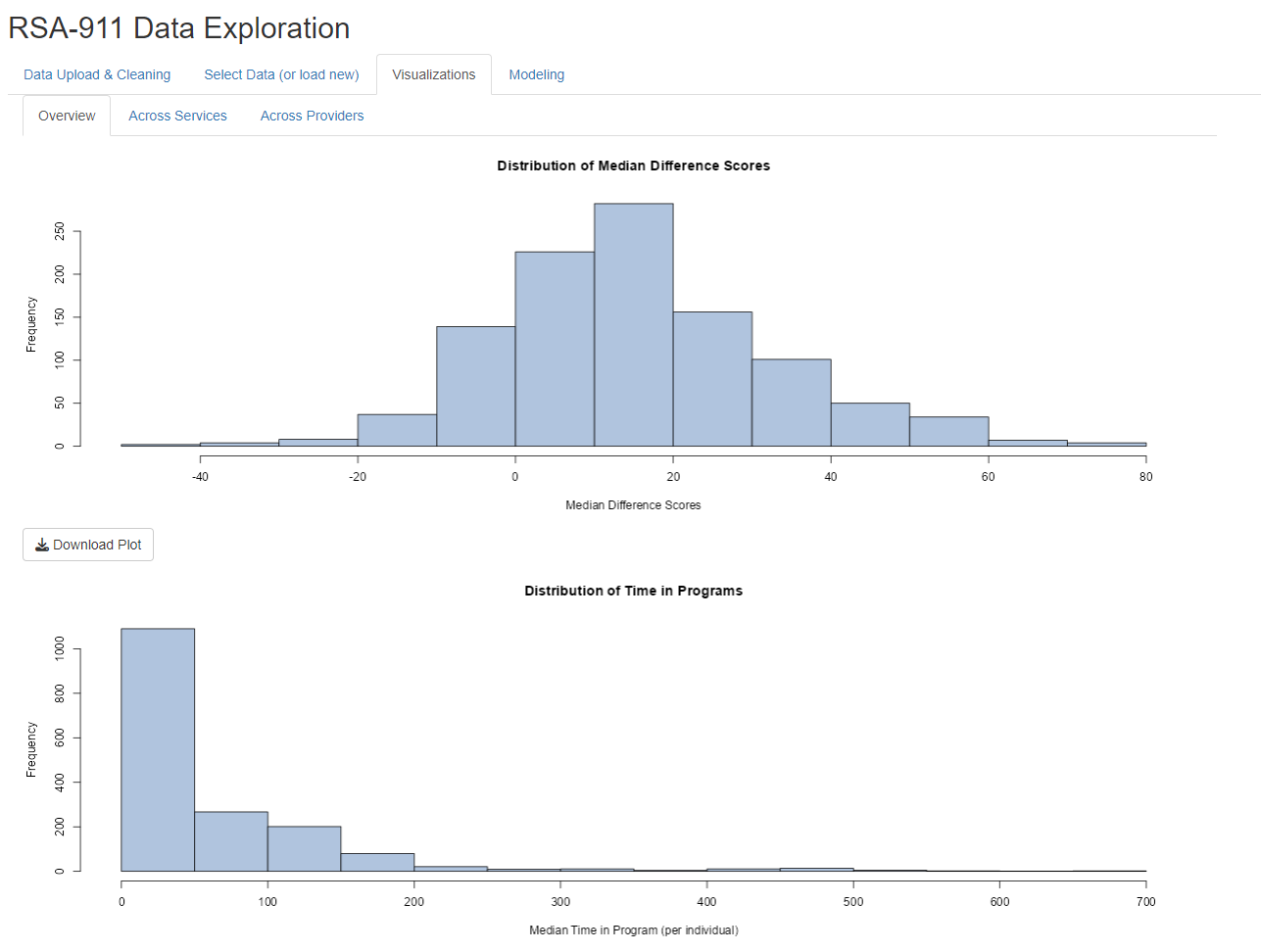Show the Across Providers sub-tab
The height and width of the screenshot is (952, 1261).
[312, 116]
